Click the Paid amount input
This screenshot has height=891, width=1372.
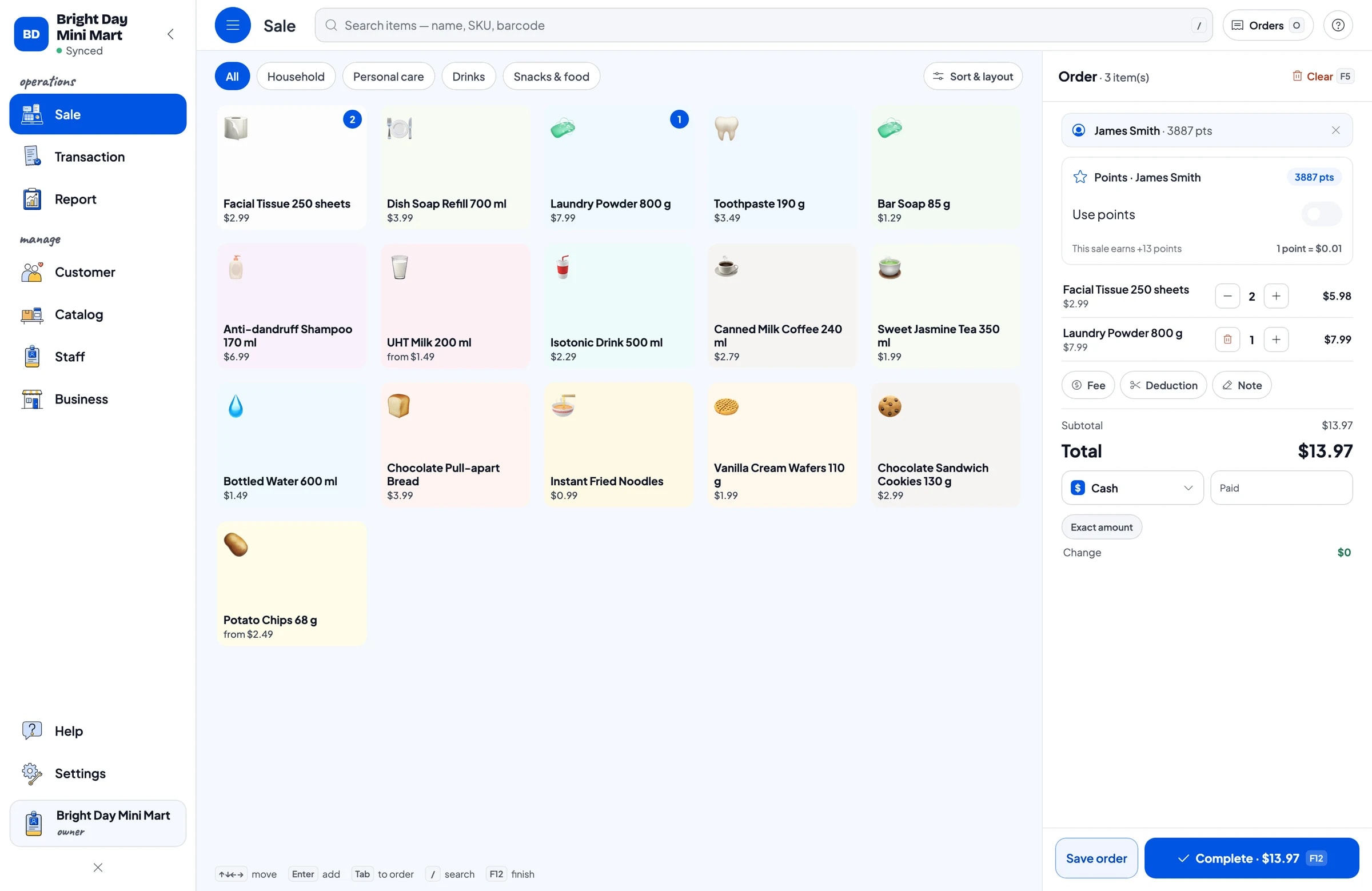(x=1281, y=488)
